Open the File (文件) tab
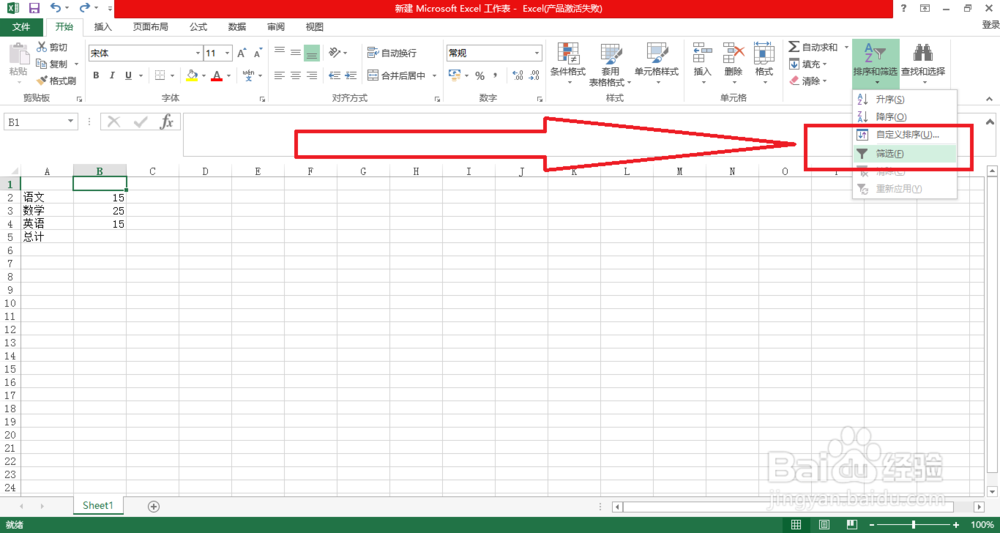The width and height of the screenshot is (1000, 533). pos(21,27)
